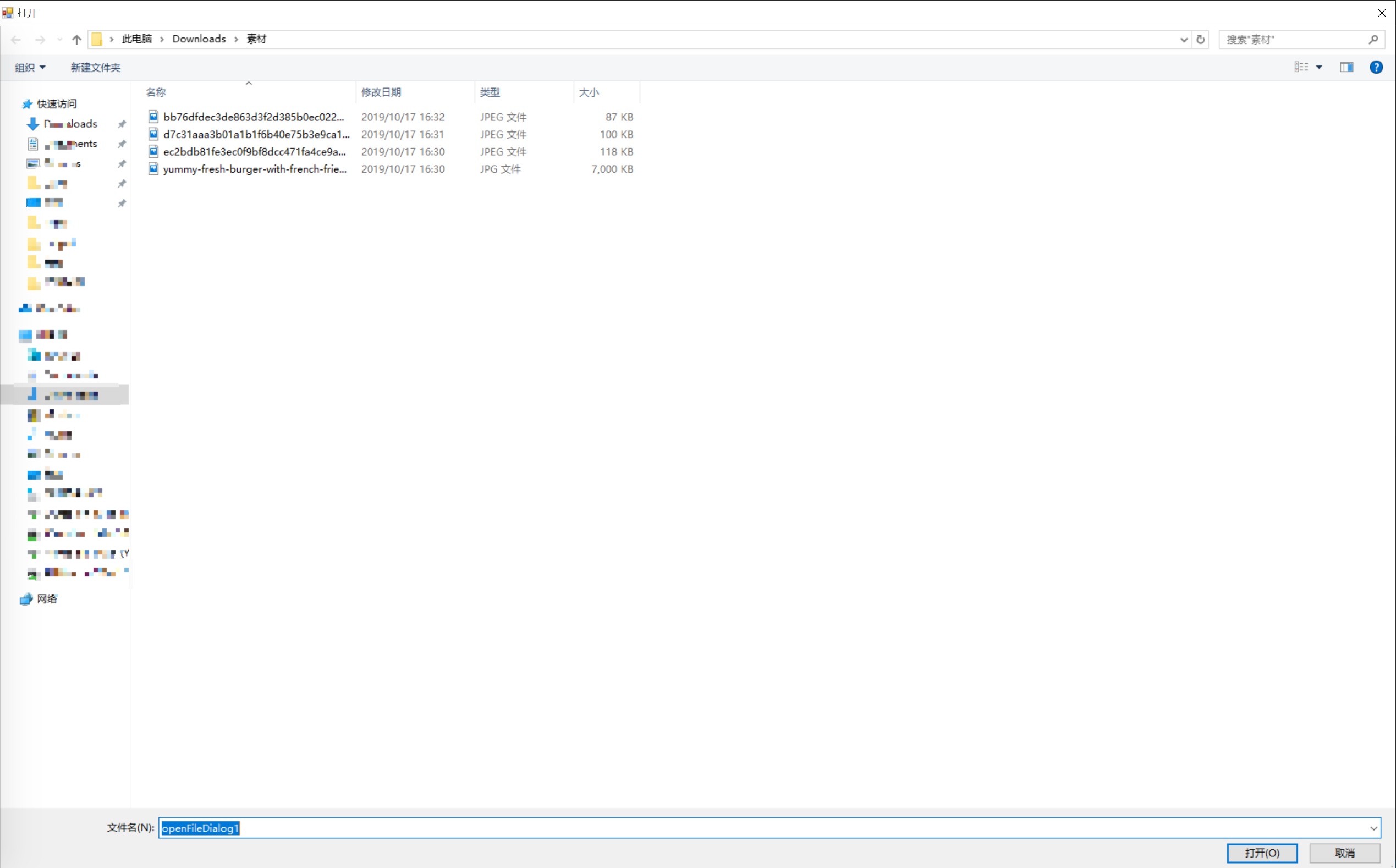Viewport: 1396px width, 868px height.
Task: Open 网络 (Network) in the sidebar
Action: [47, 598]
